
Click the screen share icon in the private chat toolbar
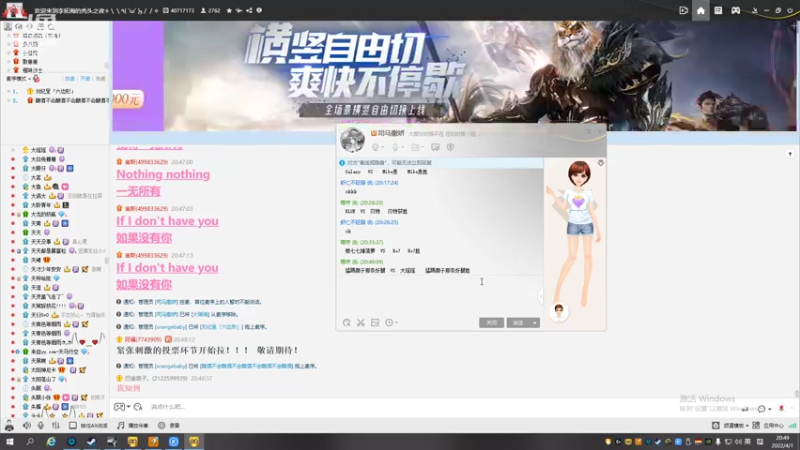tap(435, 147)
